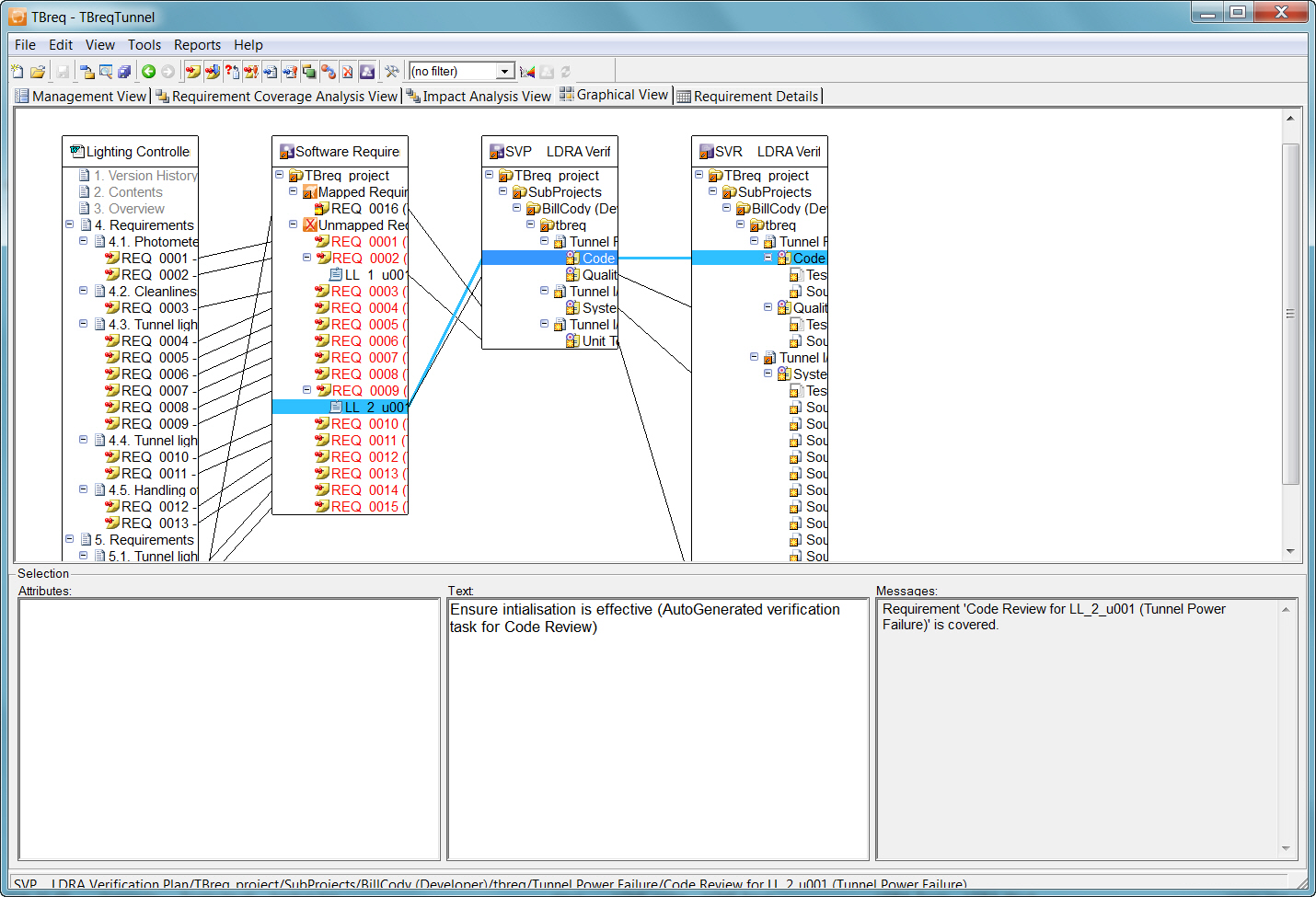This screenshot has width=1316, height=897.
Task: Collapse the 4. Requirements tree node
Action: click(70, 224)
